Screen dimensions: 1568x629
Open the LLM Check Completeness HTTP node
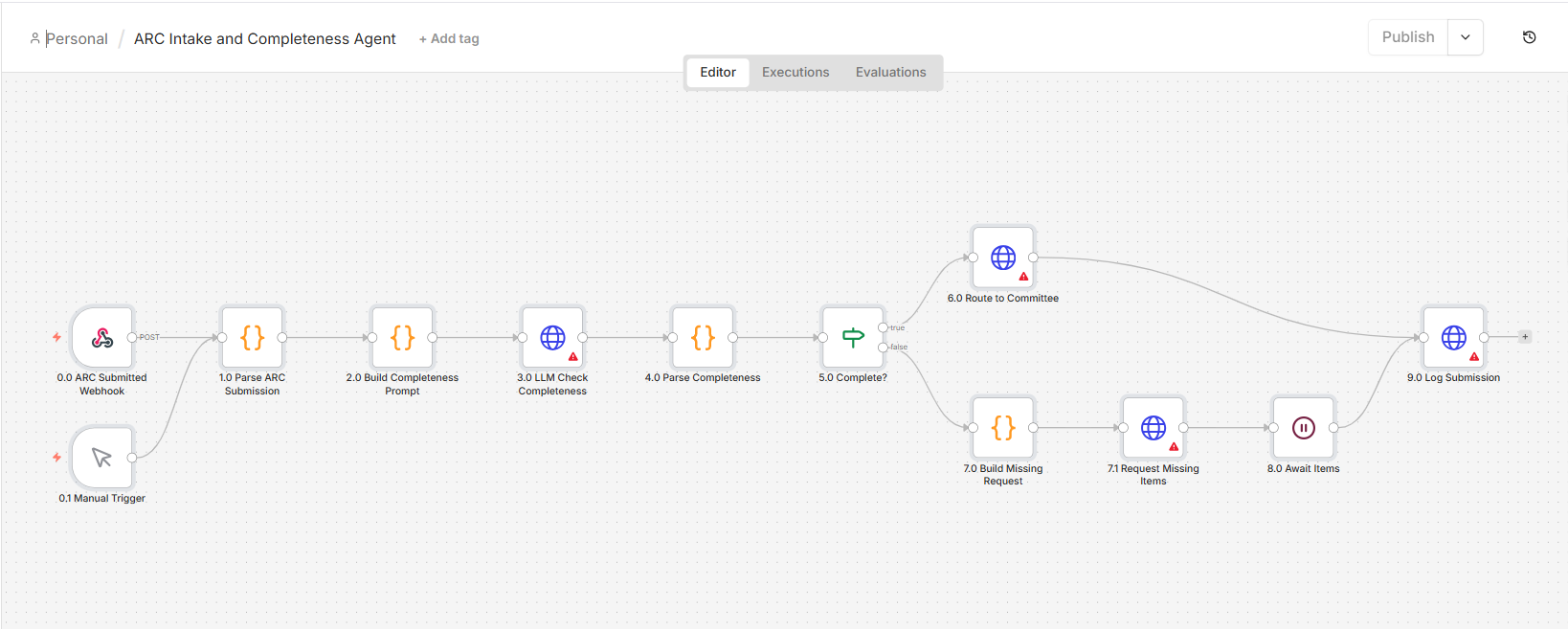pyautogui.click(x=552, y=337)
